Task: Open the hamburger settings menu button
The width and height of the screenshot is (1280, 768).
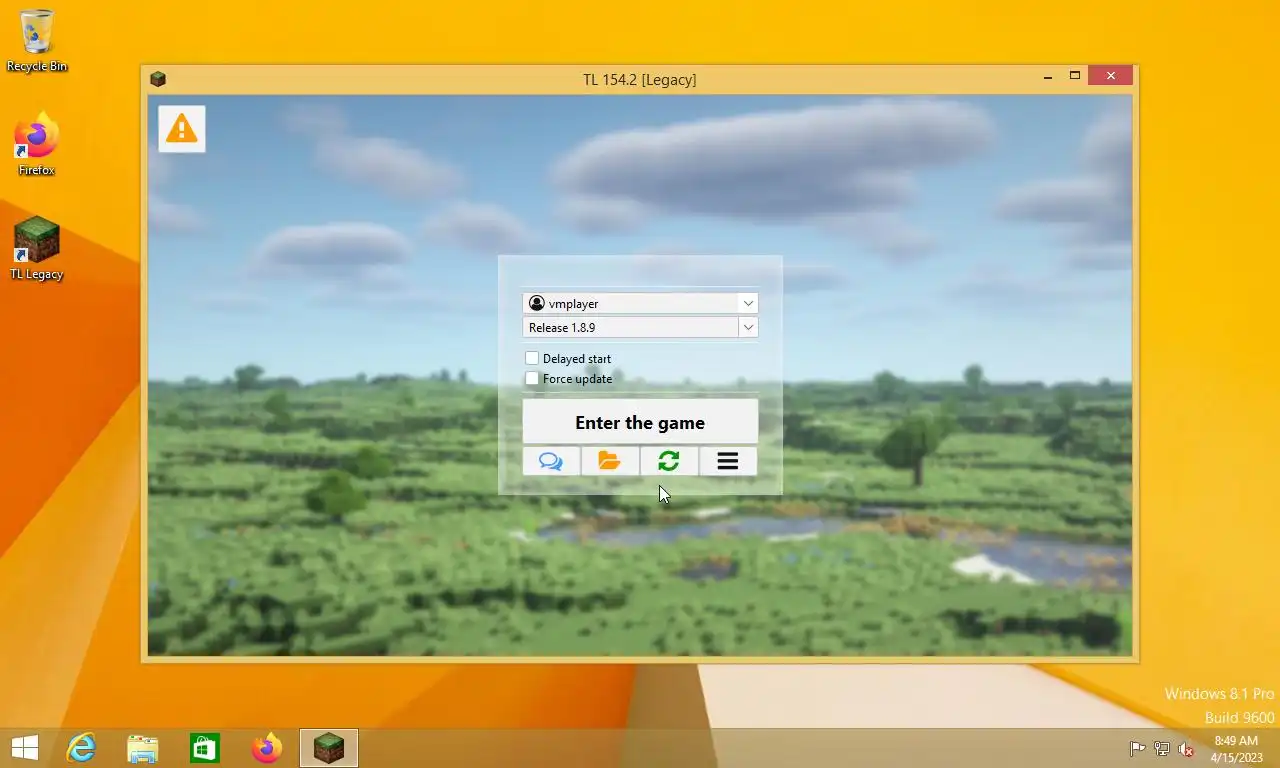Action: (728, 461)
